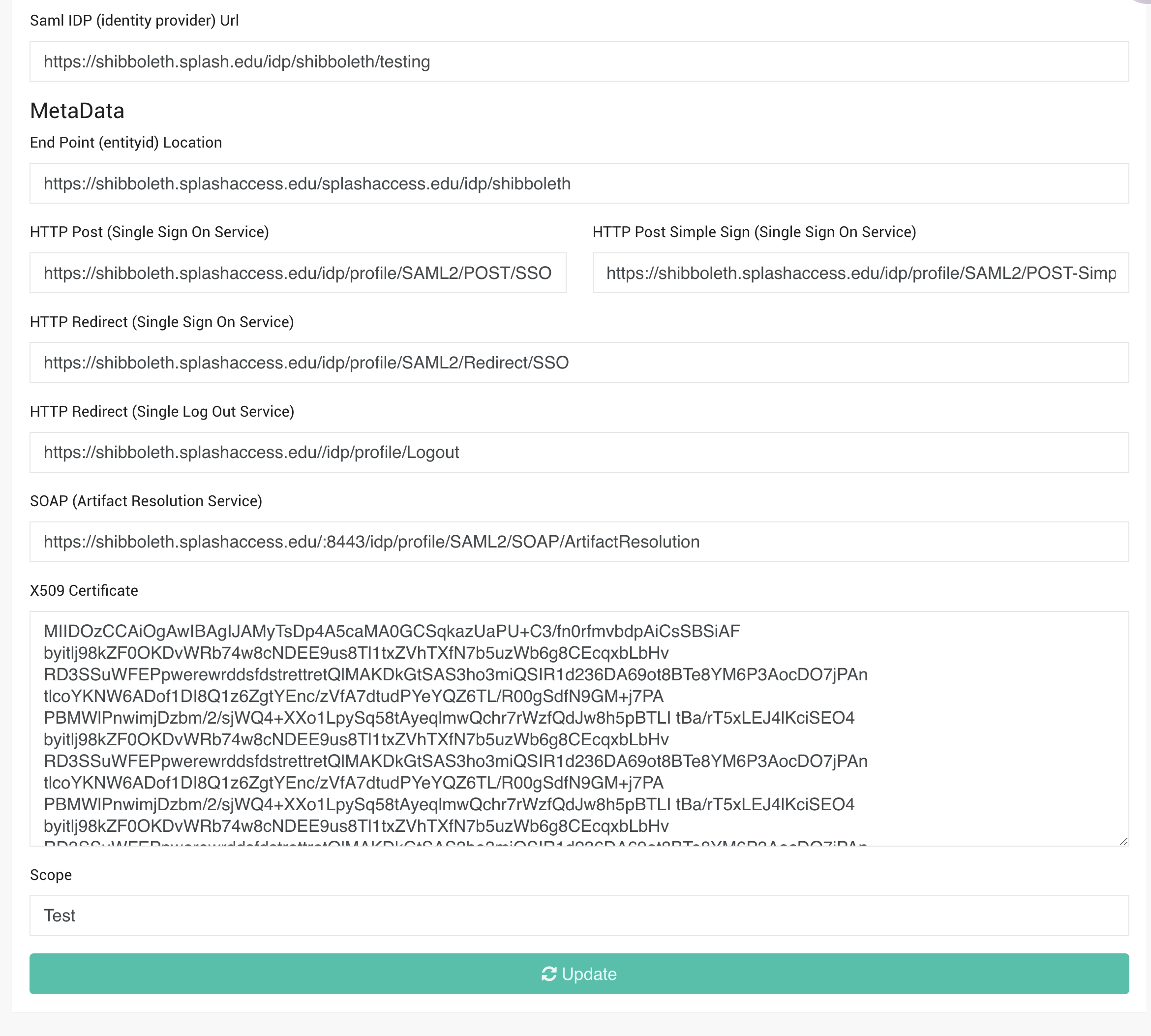
Task: Focus the Single Log Out Service field
Action: (579, 452)
